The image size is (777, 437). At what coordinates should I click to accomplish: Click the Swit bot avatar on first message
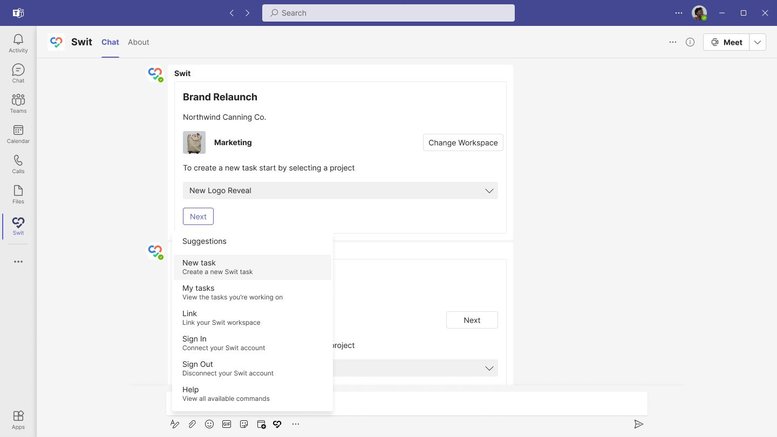click(156, 74)
